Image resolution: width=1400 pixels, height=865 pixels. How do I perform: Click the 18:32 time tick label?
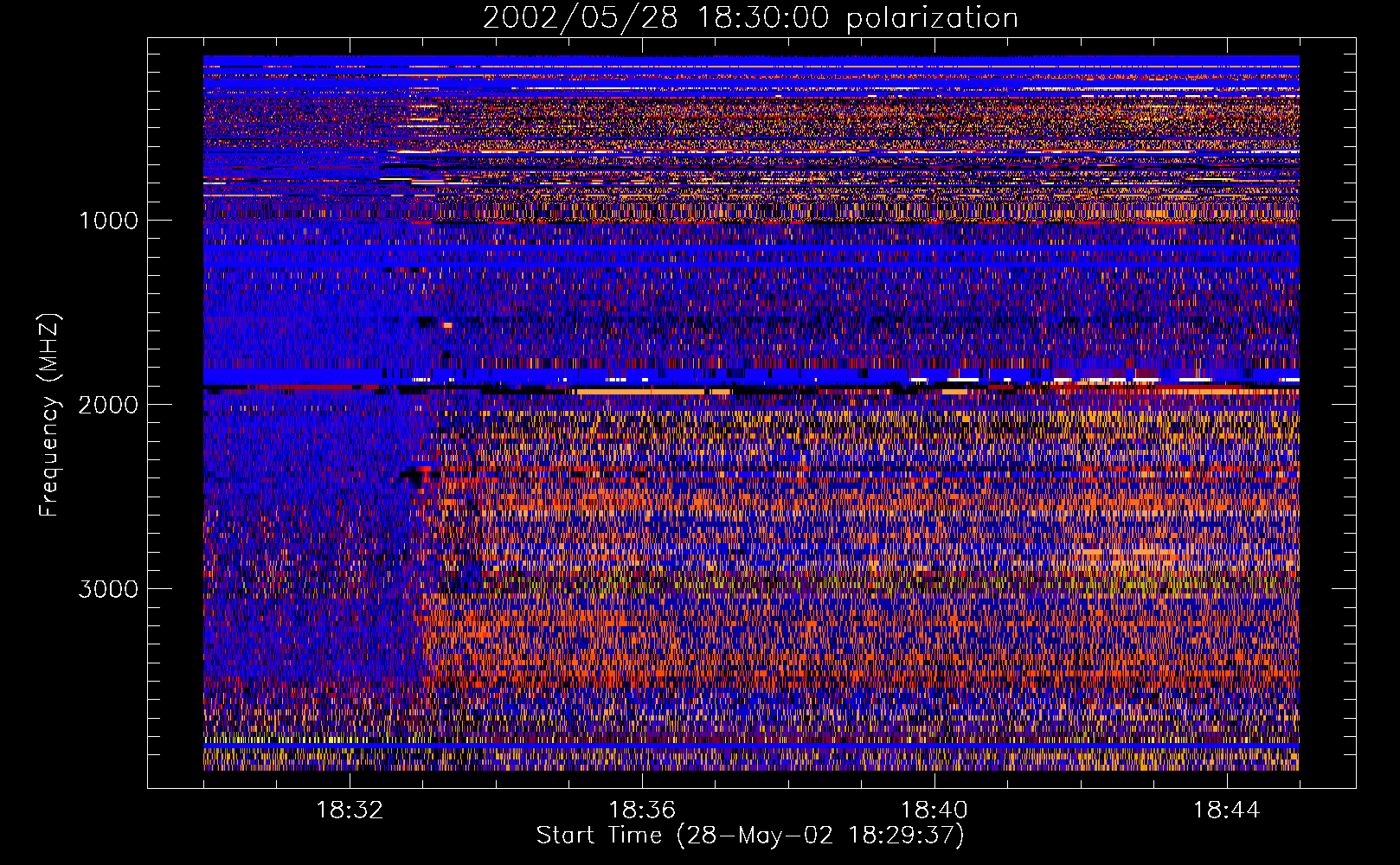tap(350, 811)
